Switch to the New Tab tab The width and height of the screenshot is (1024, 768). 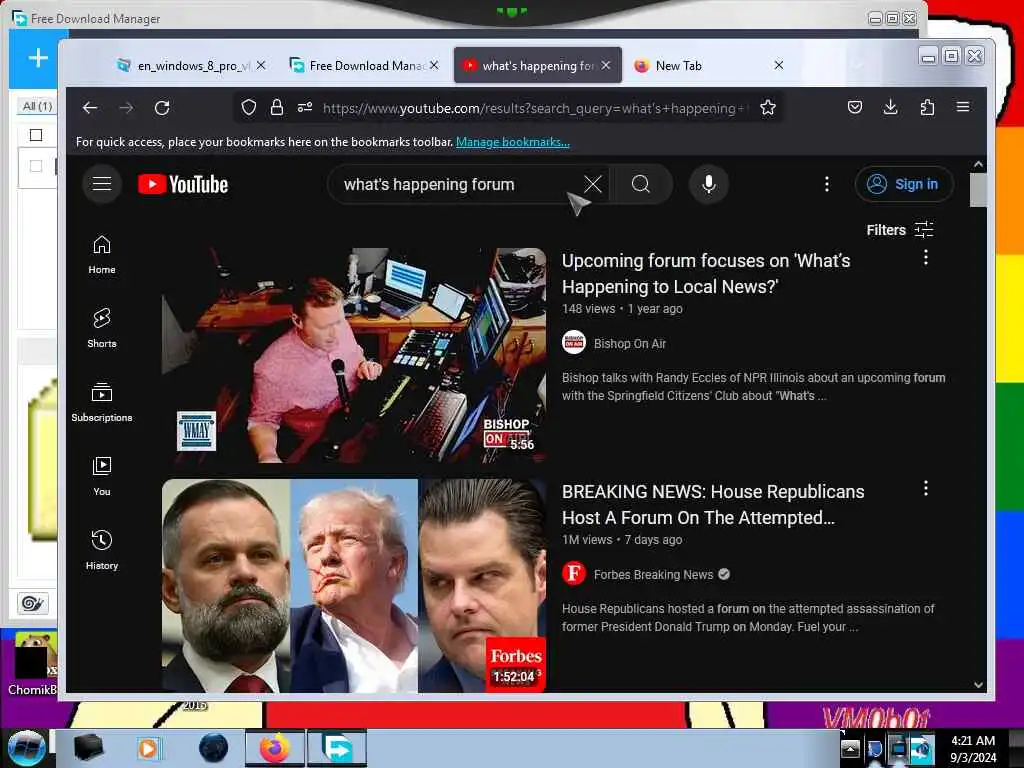709,65
